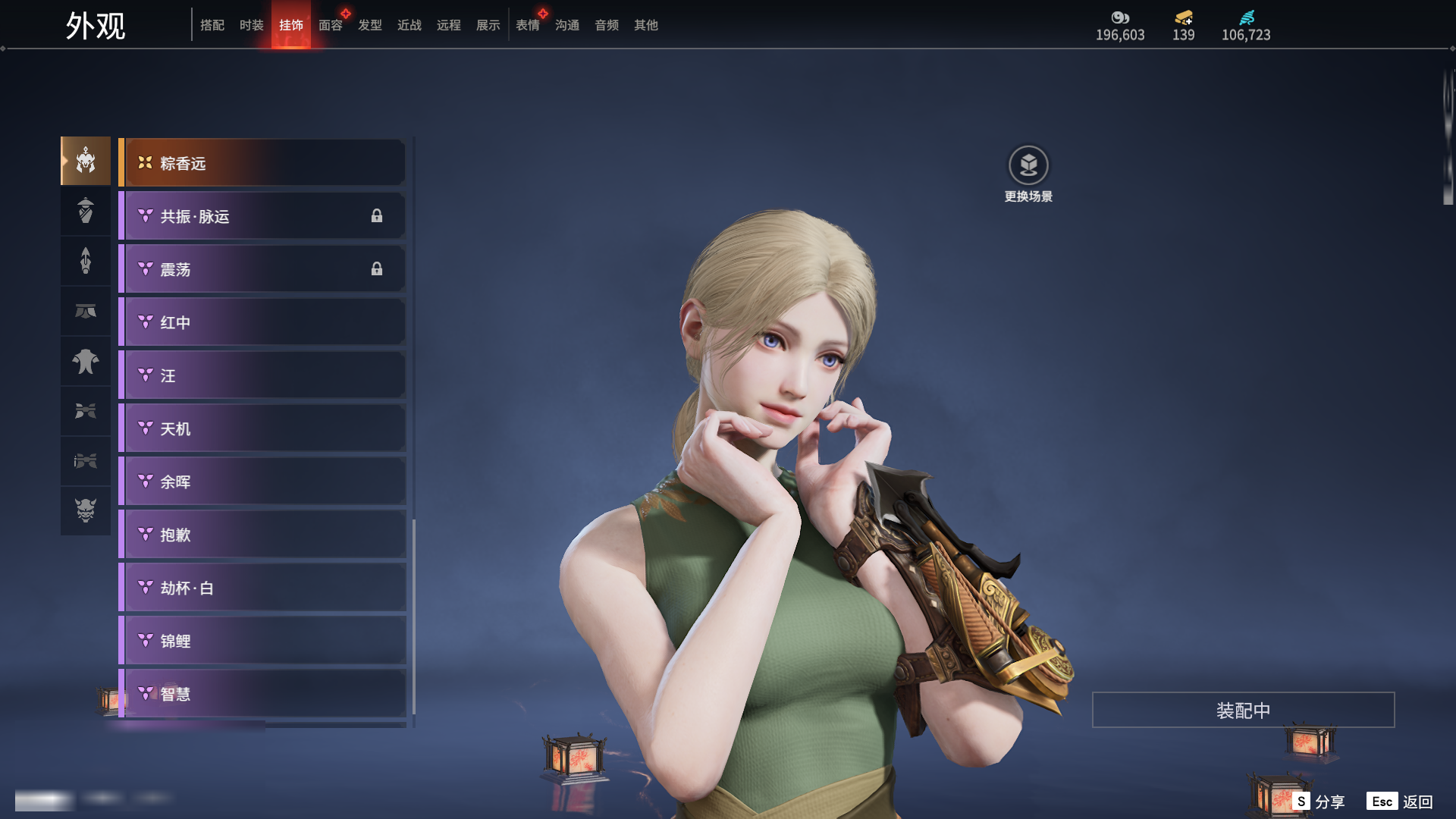The width and height of the screenshot is (1456, 819).
Task: Select the 共振·脉运 accessory item
Action: pyautogui.click(x=262, y=215)
